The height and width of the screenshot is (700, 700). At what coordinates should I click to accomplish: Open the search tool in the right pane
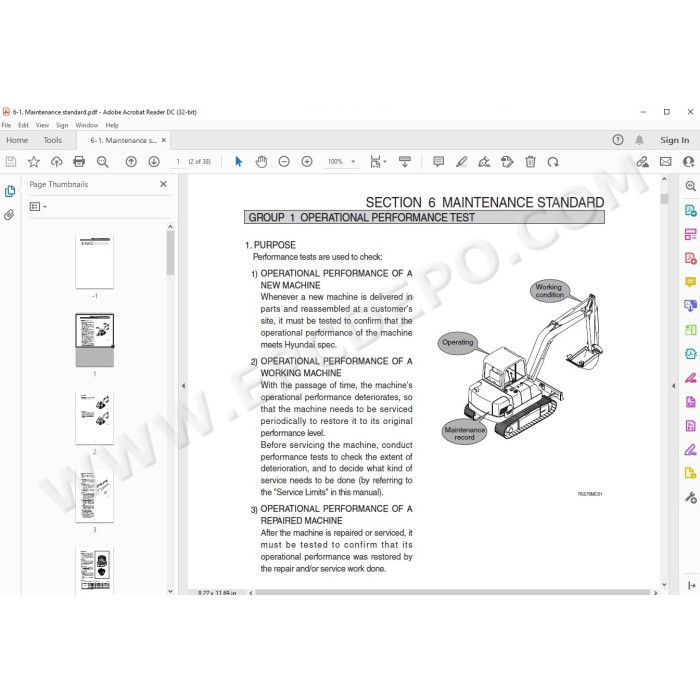690,186
